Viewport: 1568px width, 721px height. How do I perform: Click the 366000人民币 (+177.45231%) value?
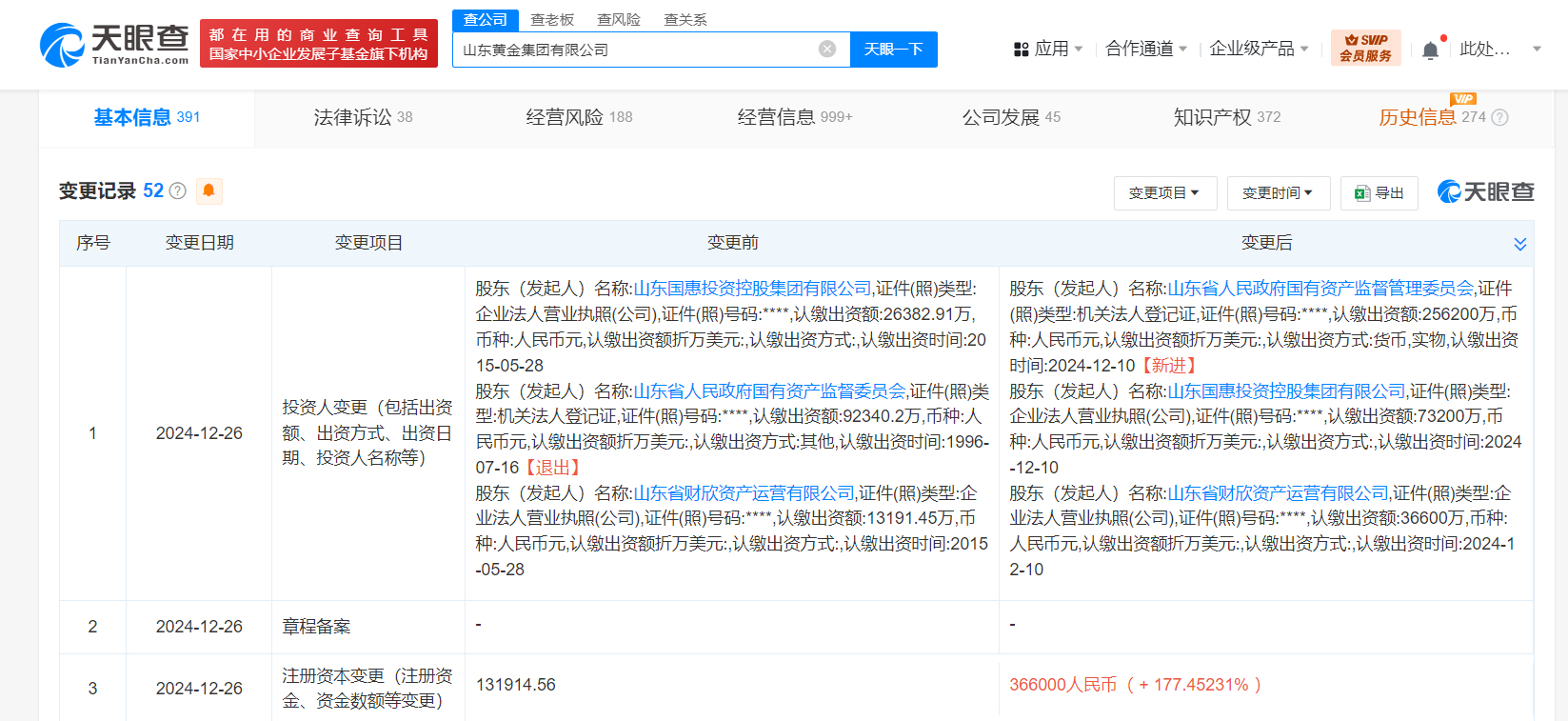click(x=1136, y=685)
